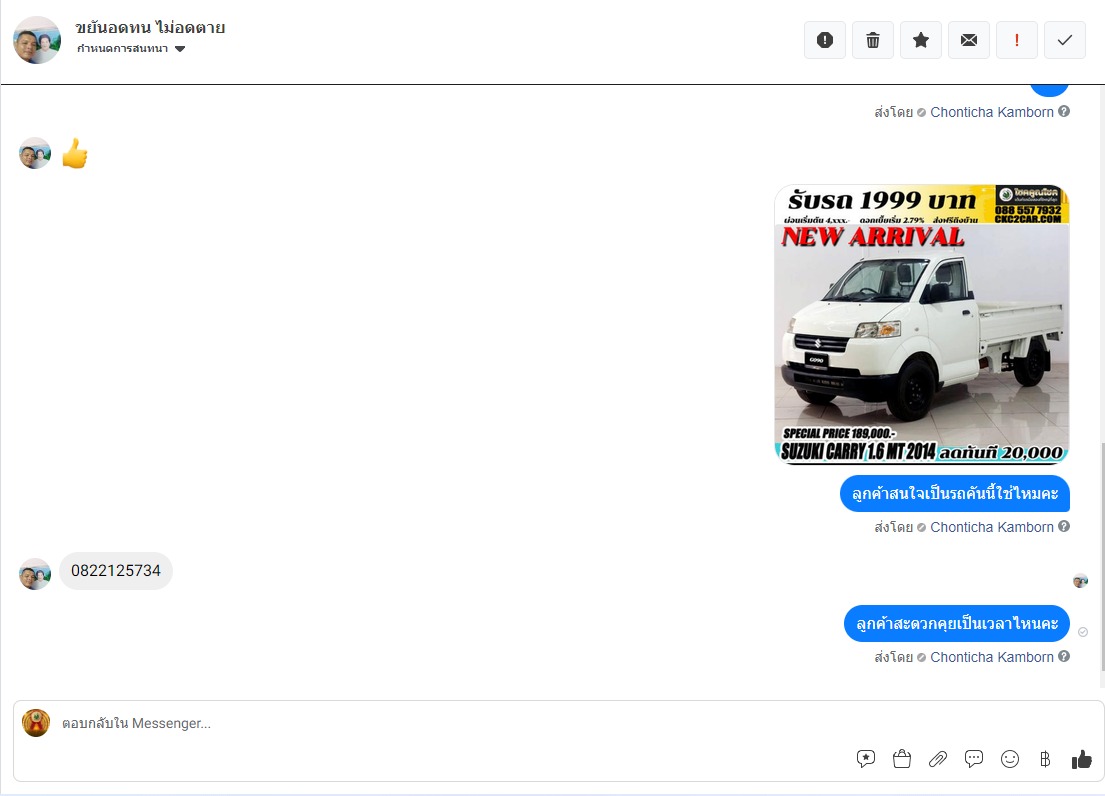Click help icon beside top Chonticha Kamborn
The width and height of the screenshot is (1105, 796).
[1064, 111]
